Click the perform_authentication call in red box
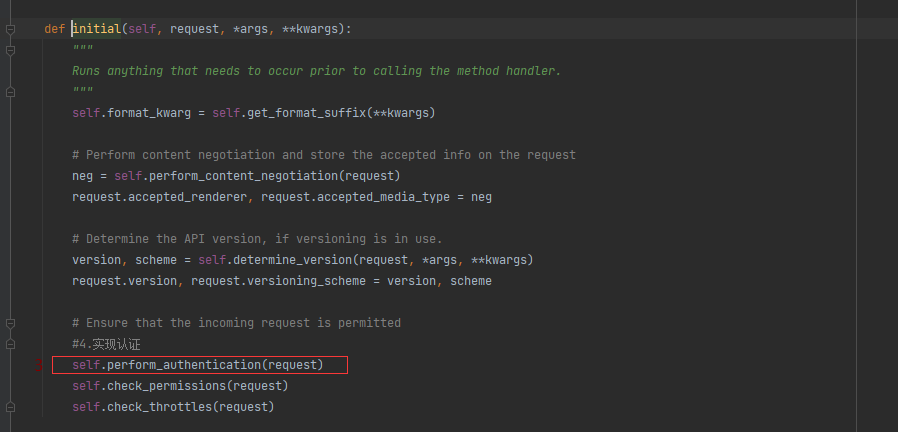The image size is (898, 432). [x=198, y=365]
